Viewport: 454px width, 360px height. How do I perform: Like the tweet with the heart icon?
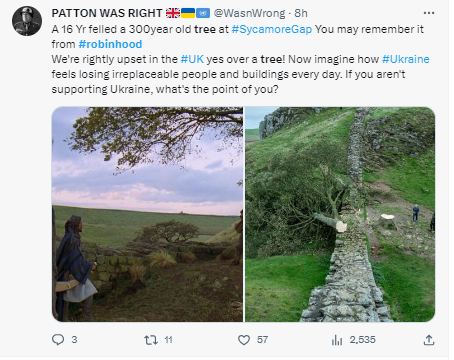click(244, 340)
